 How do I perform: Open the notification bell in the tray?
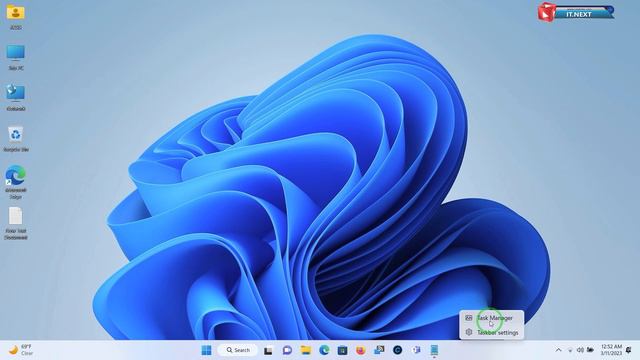[629, 350]
